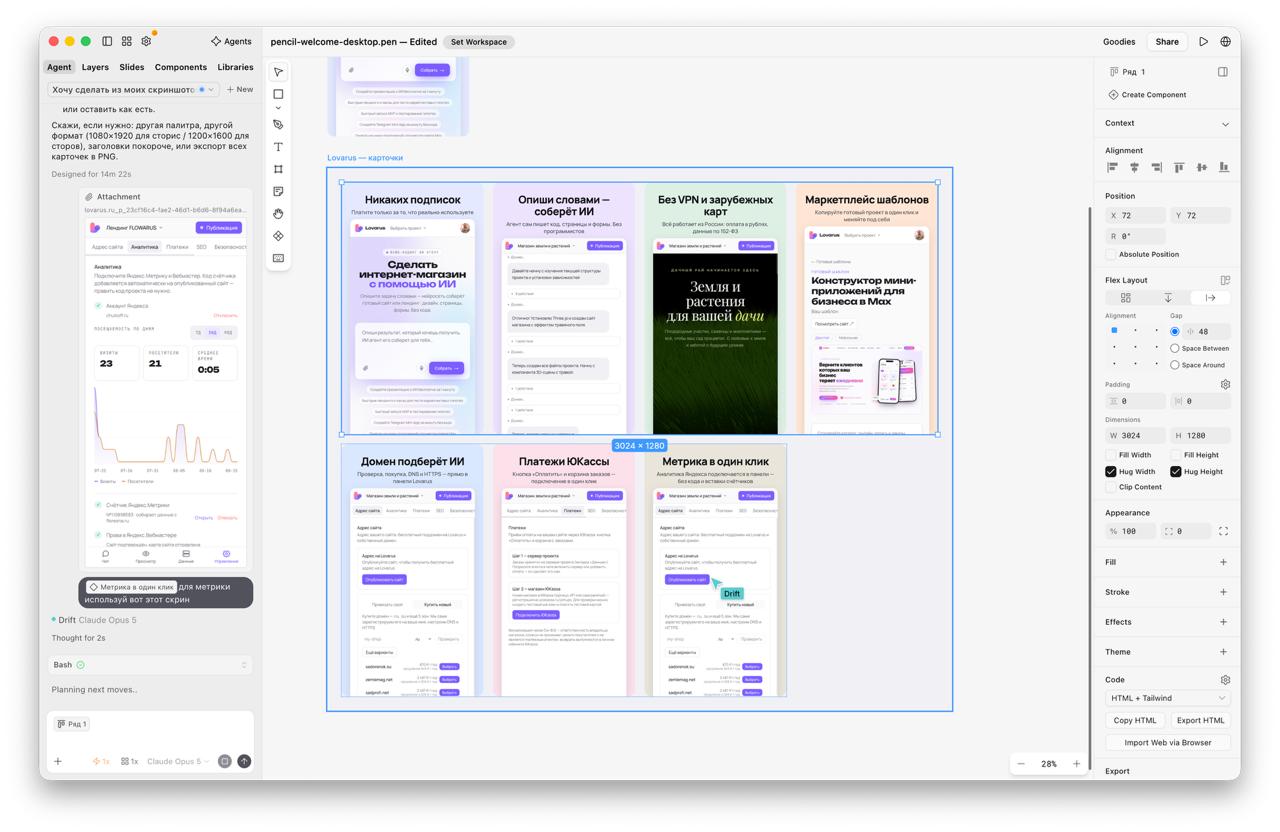Click the play/present icon
This screenshot has width=1280, height=832.
click(x=1203, y=42)
